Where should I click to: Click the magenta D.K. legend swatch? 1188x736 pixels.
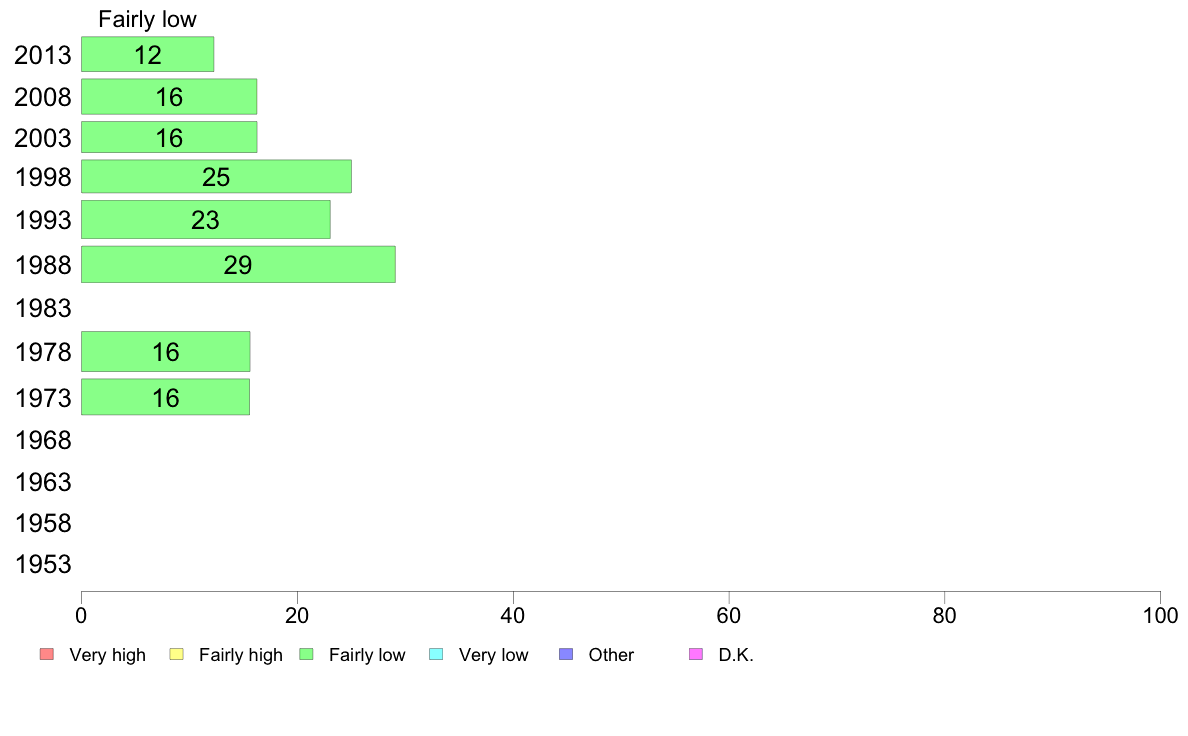click(696, 654)
